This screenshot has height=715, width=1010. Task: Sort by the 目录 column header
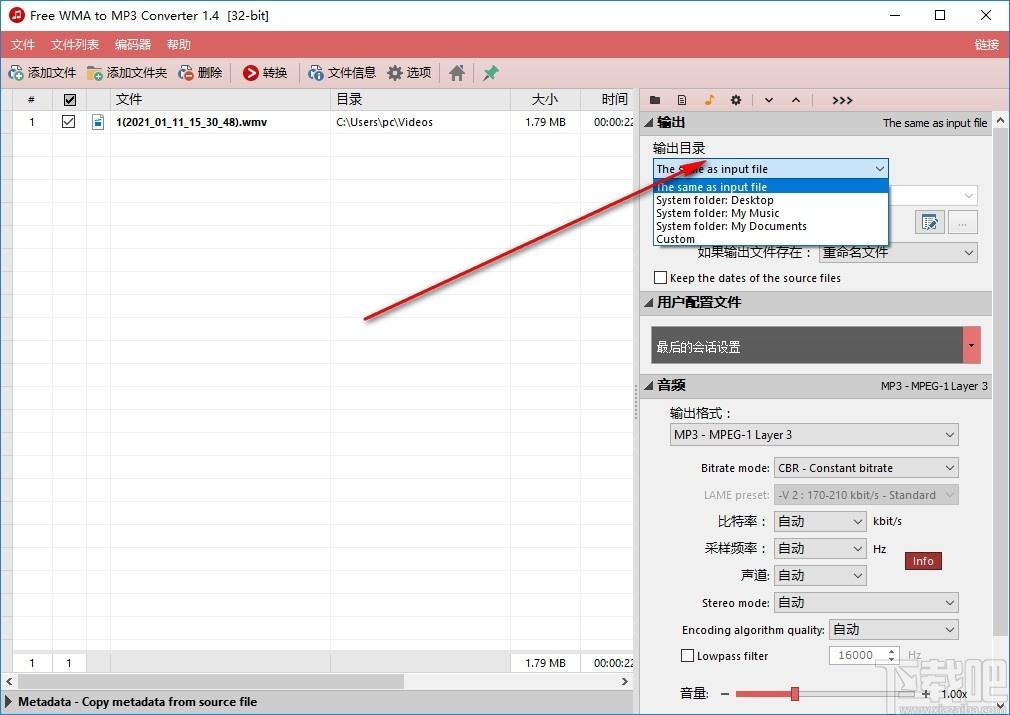coord(421,99)
